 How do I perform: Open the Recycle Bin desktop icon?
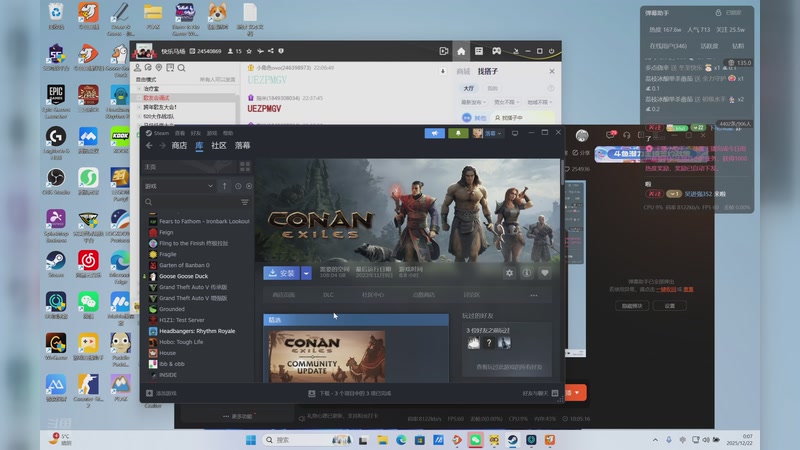pyautogui.click(x=56, y=16)
